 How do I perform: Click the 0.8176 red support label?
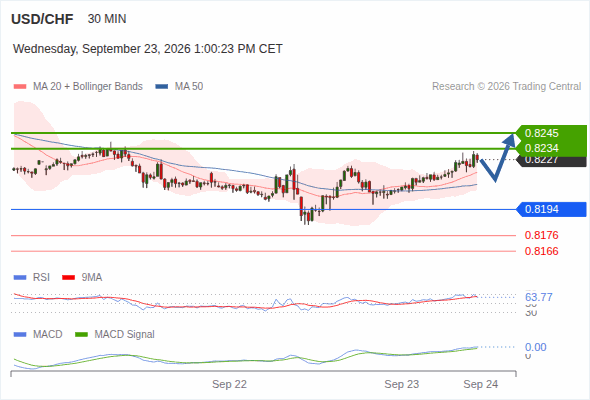541,236
